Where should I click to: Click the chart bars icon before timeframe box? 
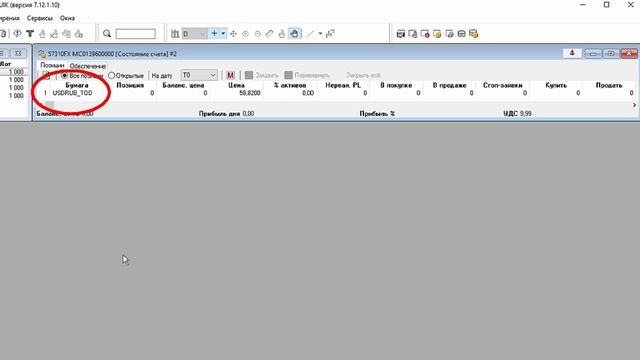pos(175,34)
